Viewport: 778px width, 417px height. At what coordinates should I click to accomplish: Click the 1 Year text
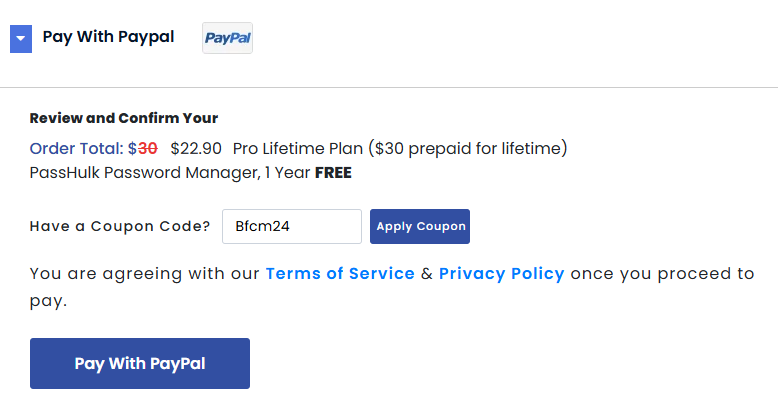pos(287,172)
